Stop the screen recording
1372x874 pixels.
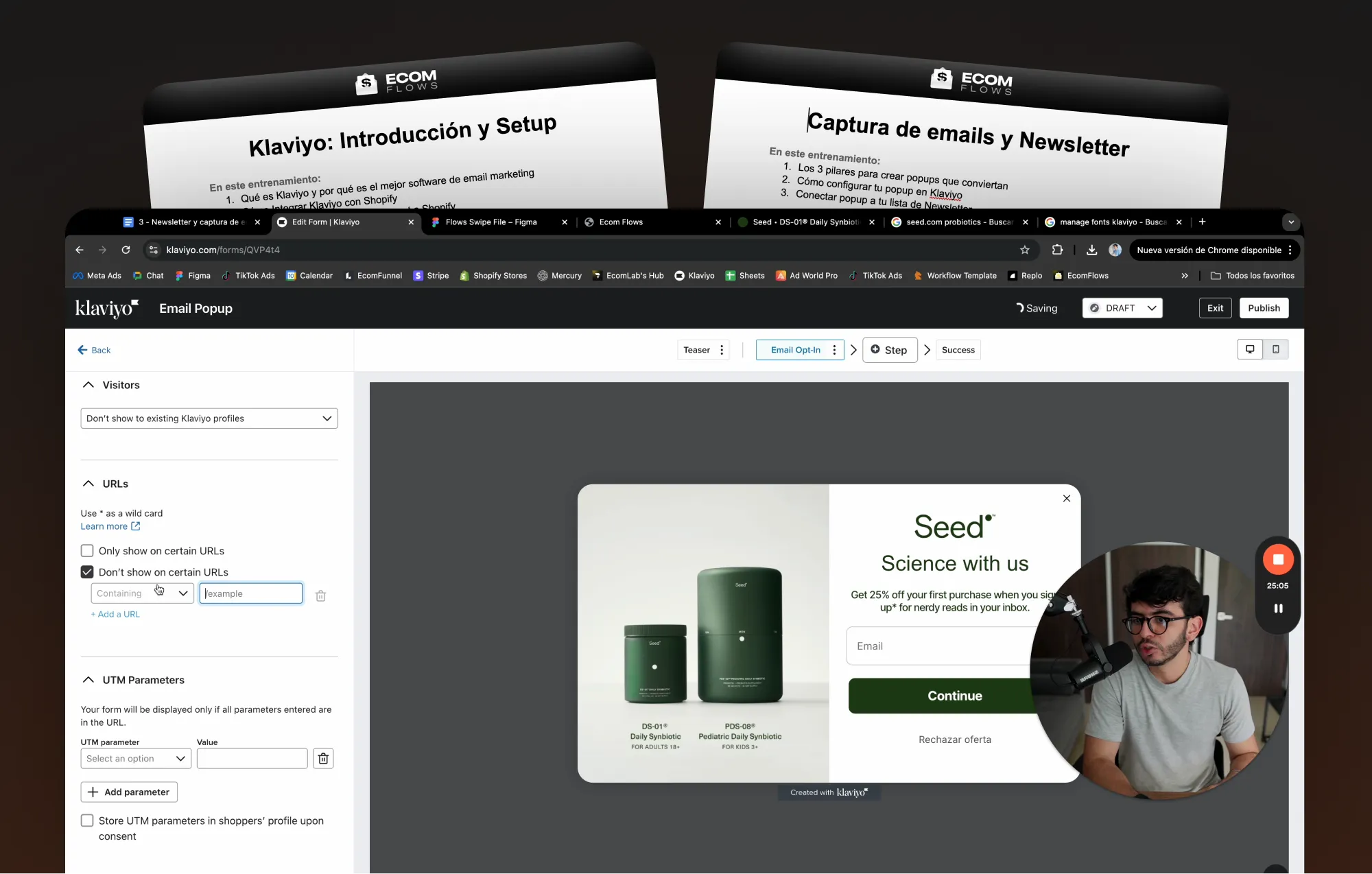(1277, 559)
